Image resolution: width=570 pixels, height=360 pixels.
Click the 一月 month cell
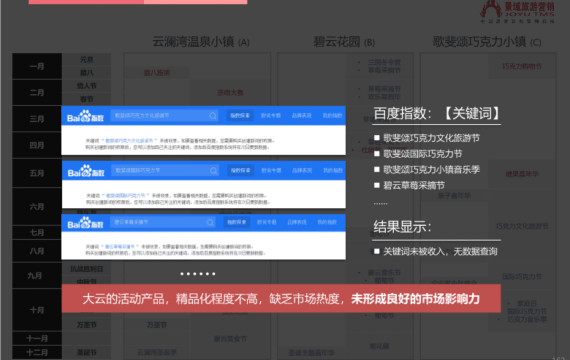tap(37, 66)
